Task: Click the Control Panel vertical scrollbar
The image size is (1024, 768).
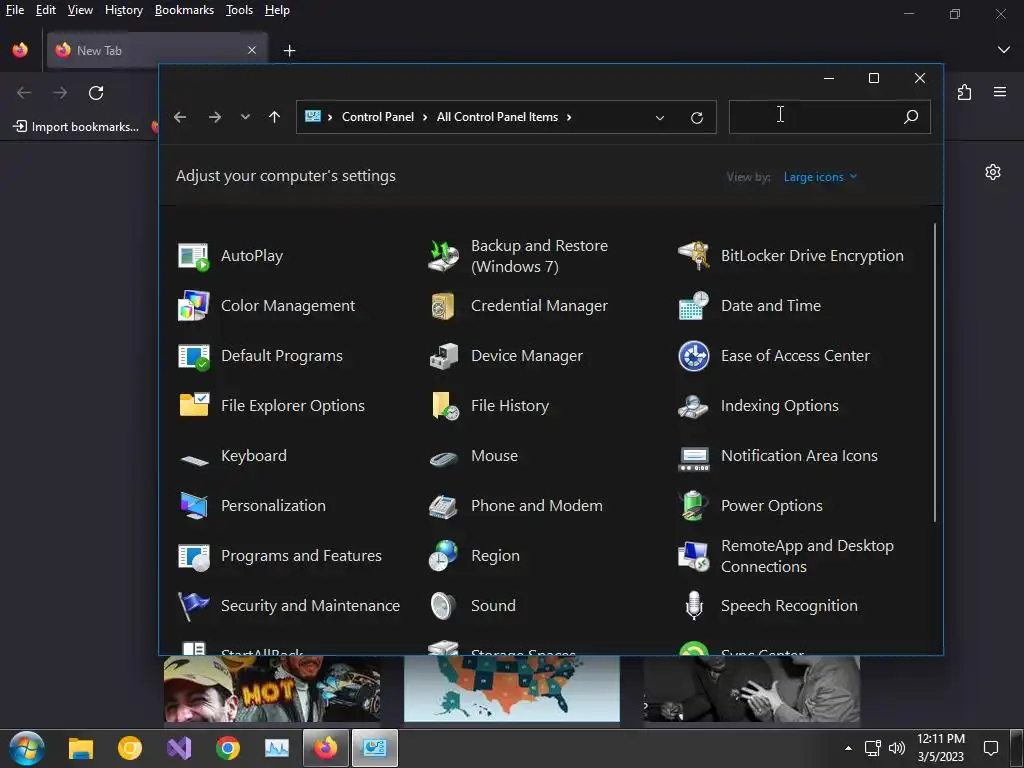Action: (935, 372)
